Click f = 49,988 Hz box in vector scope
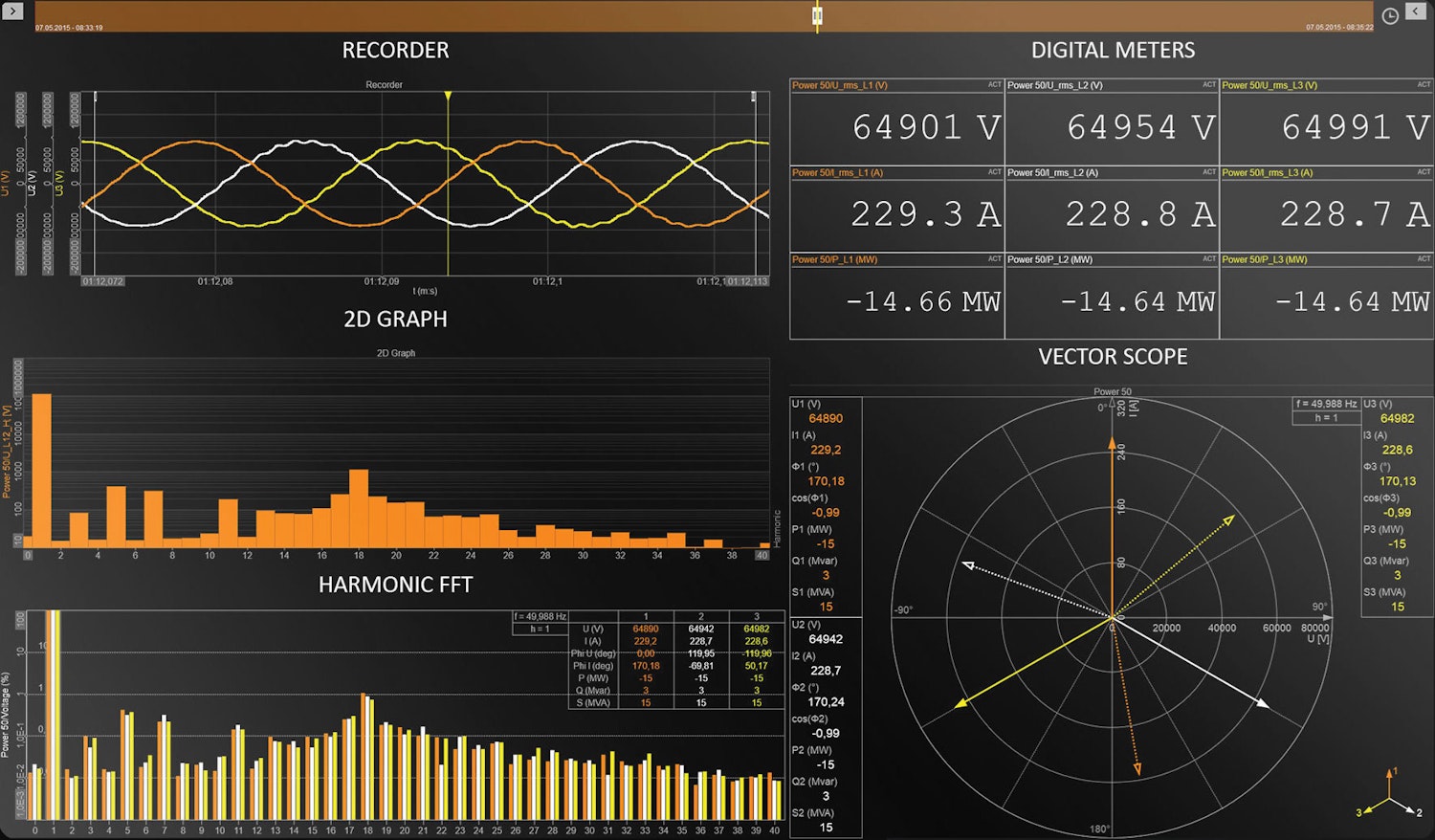 point(1327,404)
